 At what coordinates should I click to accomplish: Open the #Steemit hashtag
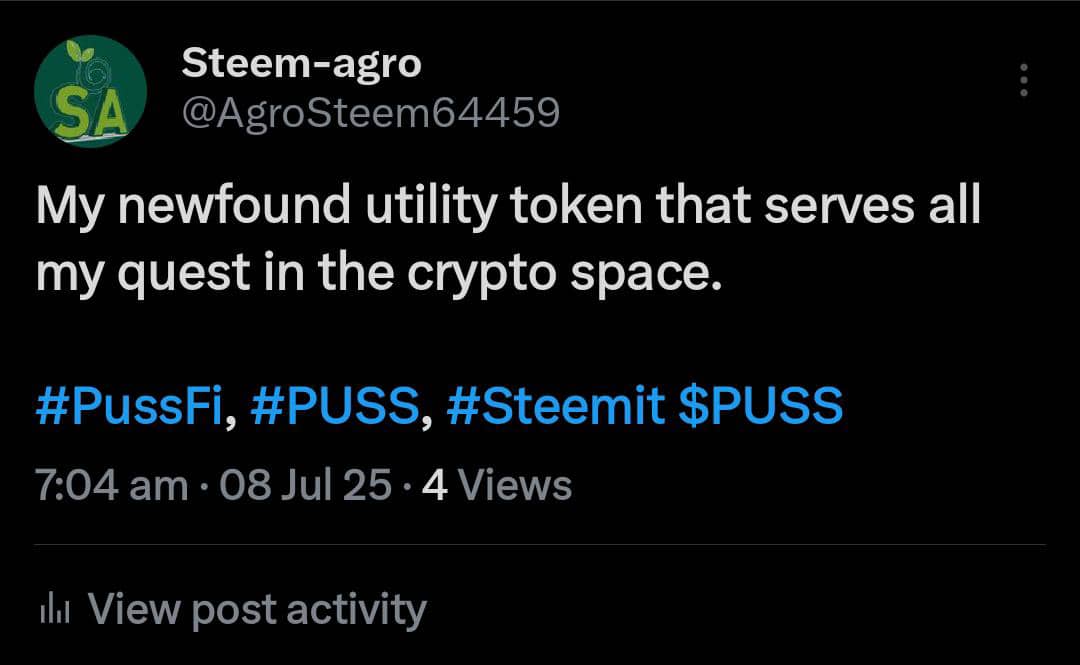(x=556, y=407)
